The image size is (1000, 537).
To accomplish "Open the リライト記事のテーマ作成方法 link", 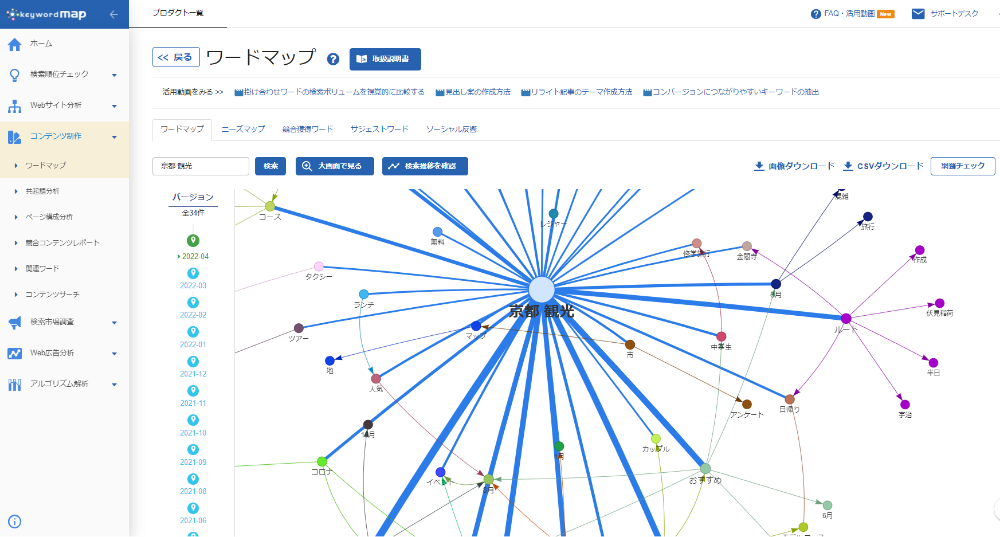I will coord(577,92).
